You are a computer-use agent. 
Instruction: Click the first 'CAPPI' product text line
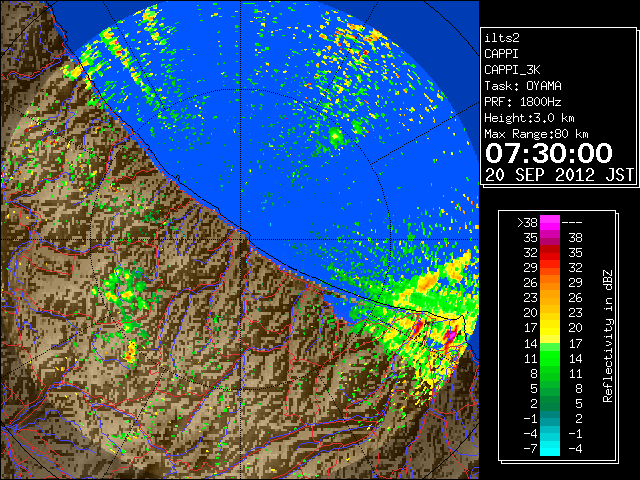pyautogui.click(x=501, y=54)
